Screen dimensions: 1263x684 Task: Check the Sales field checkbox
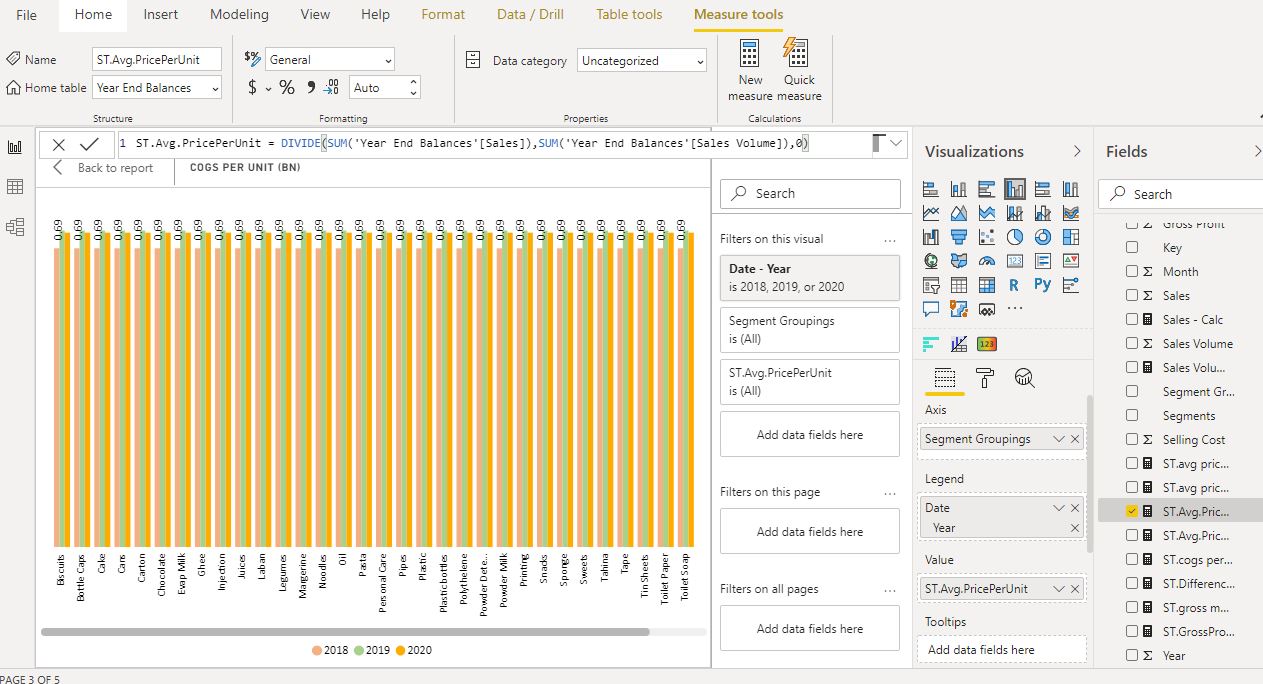[1132, 295]
